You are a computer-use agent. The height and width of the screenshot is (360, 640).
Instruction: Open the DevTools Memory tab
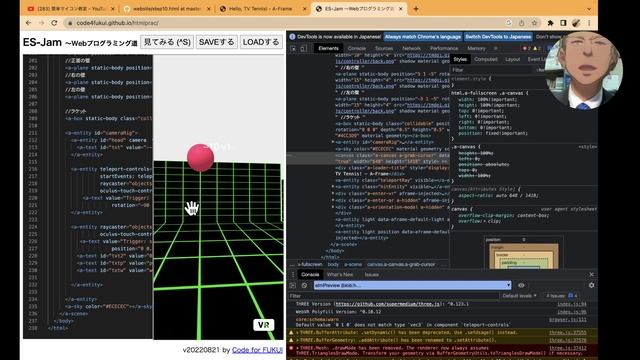pyautogui.click(x=476, y=48)
